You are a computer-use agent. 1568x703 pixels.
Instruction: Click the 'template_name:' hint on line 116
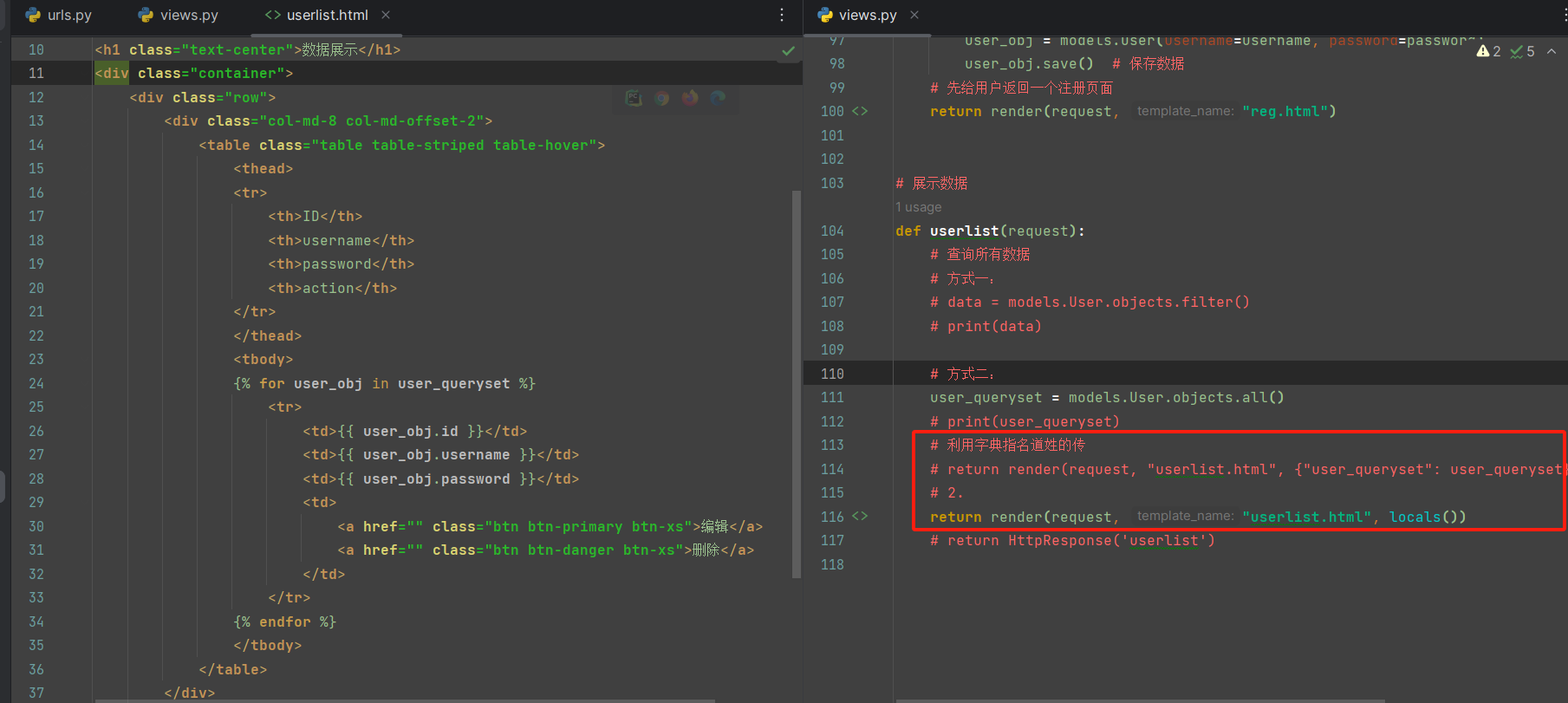1185,516
